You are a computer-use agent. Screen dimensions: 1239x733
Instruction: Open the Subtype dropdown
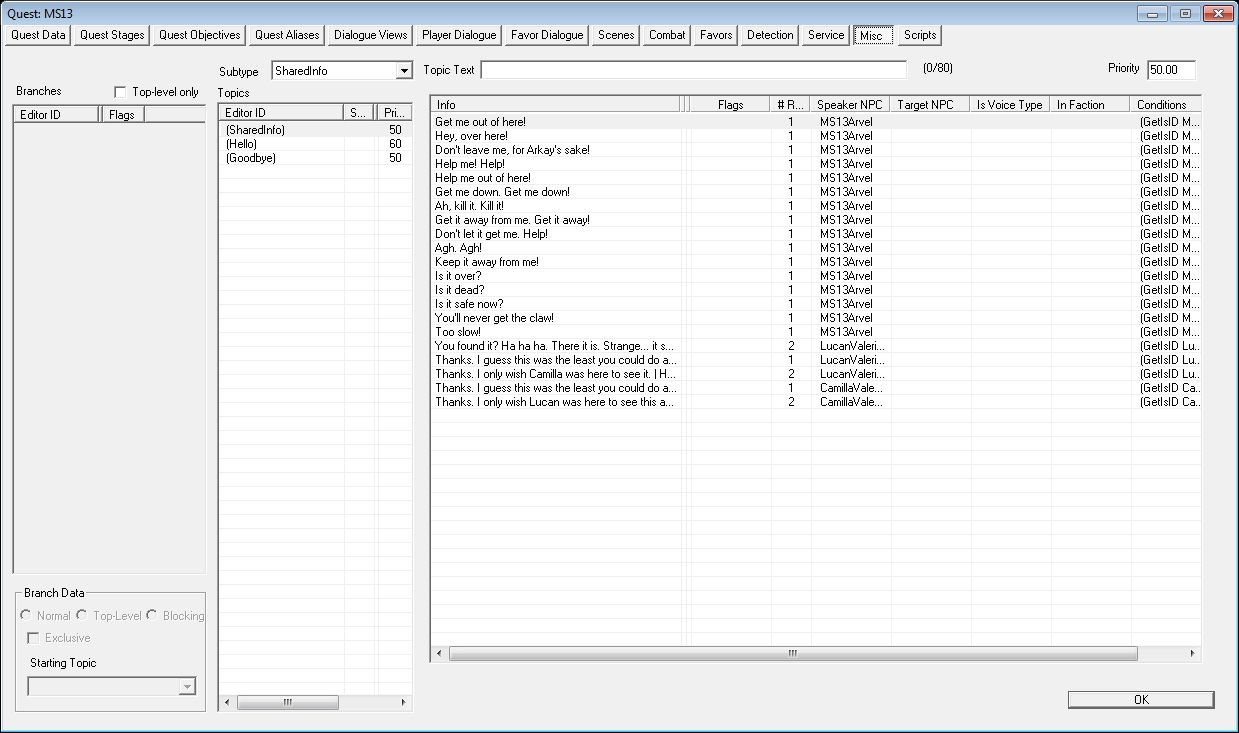pos(404,71)
